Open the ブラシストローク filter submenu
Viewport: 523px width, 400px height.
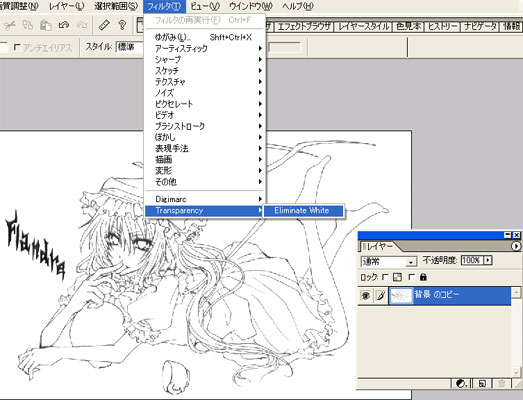click(x=204, y=126)
